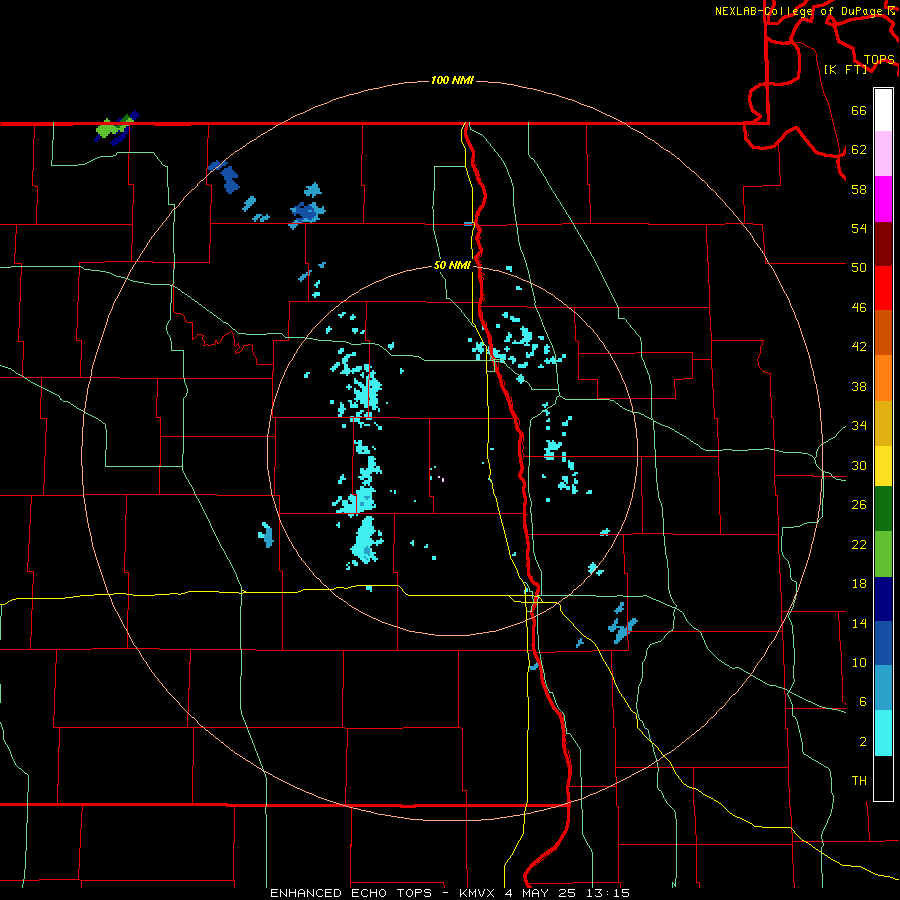Pick the cyan swatch in the color scale
This screenshot has height=900, width=900.
click(883, 733)
